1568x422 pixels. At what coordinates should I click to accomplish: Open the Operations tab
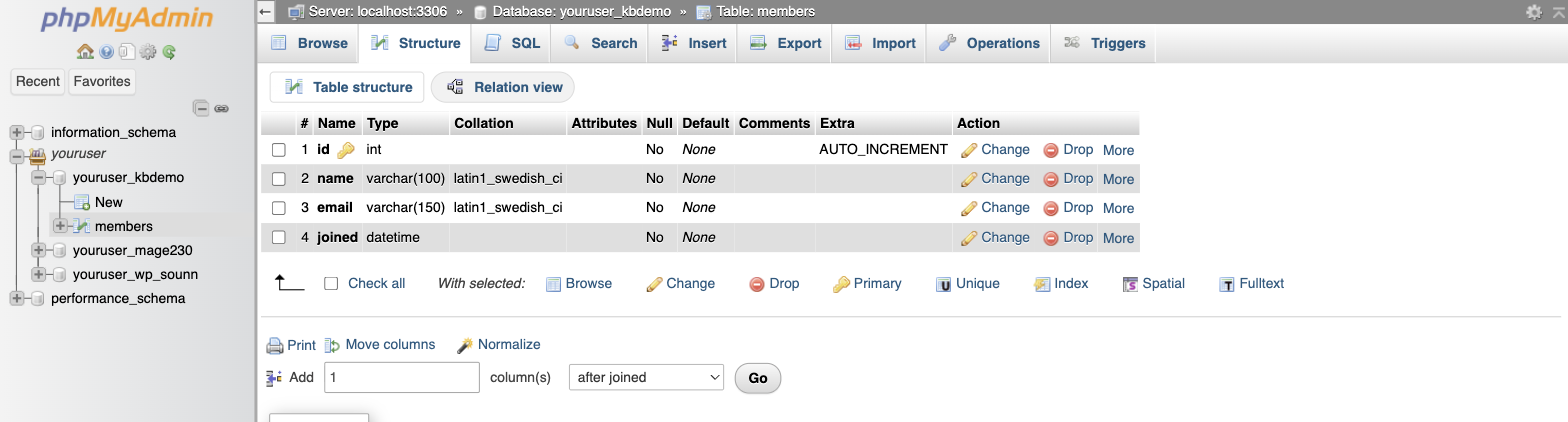point(989,43)
